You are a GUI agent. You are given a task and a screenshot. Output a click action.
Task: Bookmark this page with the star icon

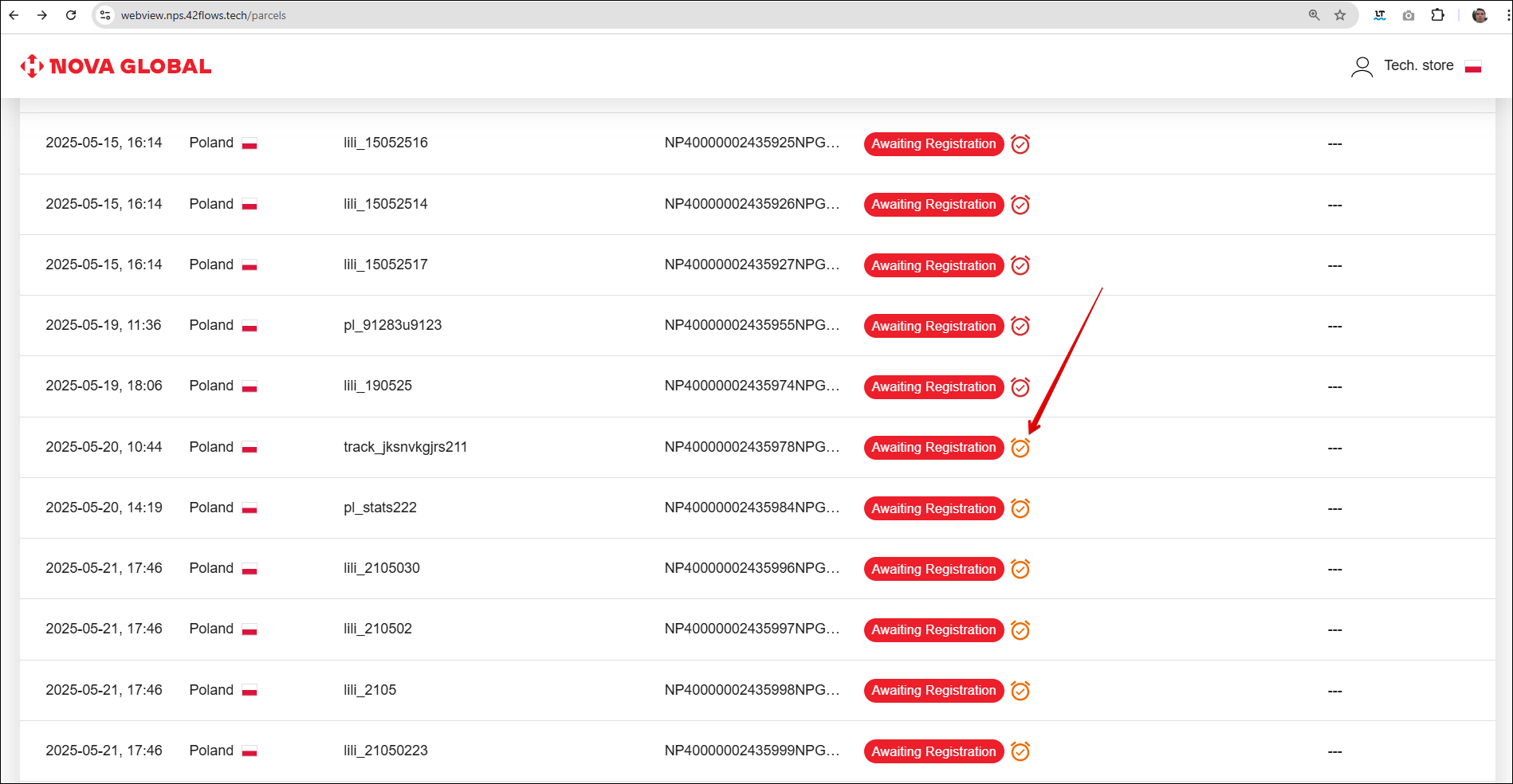tap(1340, 15)
